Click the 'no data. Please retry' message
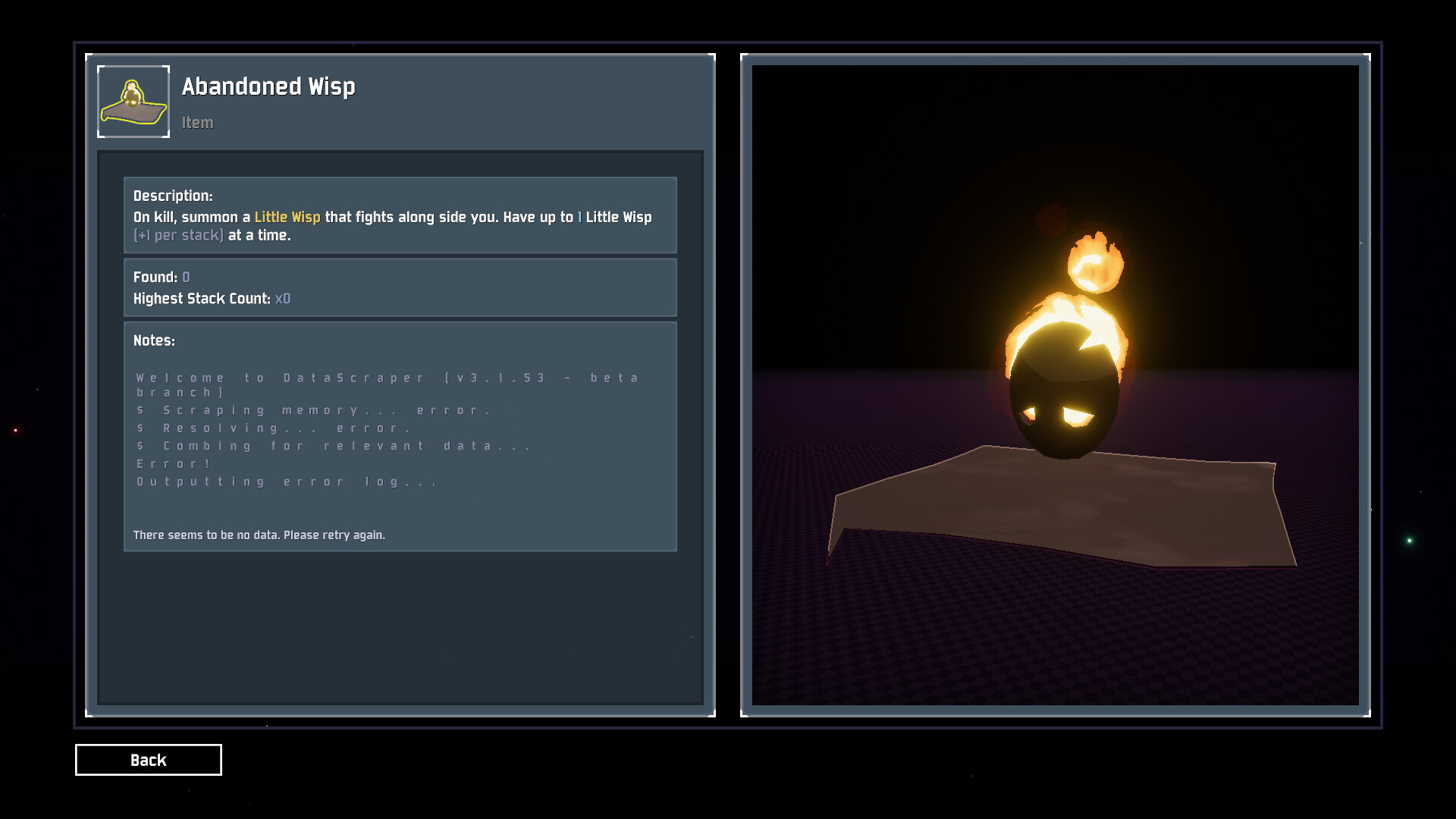This screenshot has width=1456, height=819. pos(259,535)
